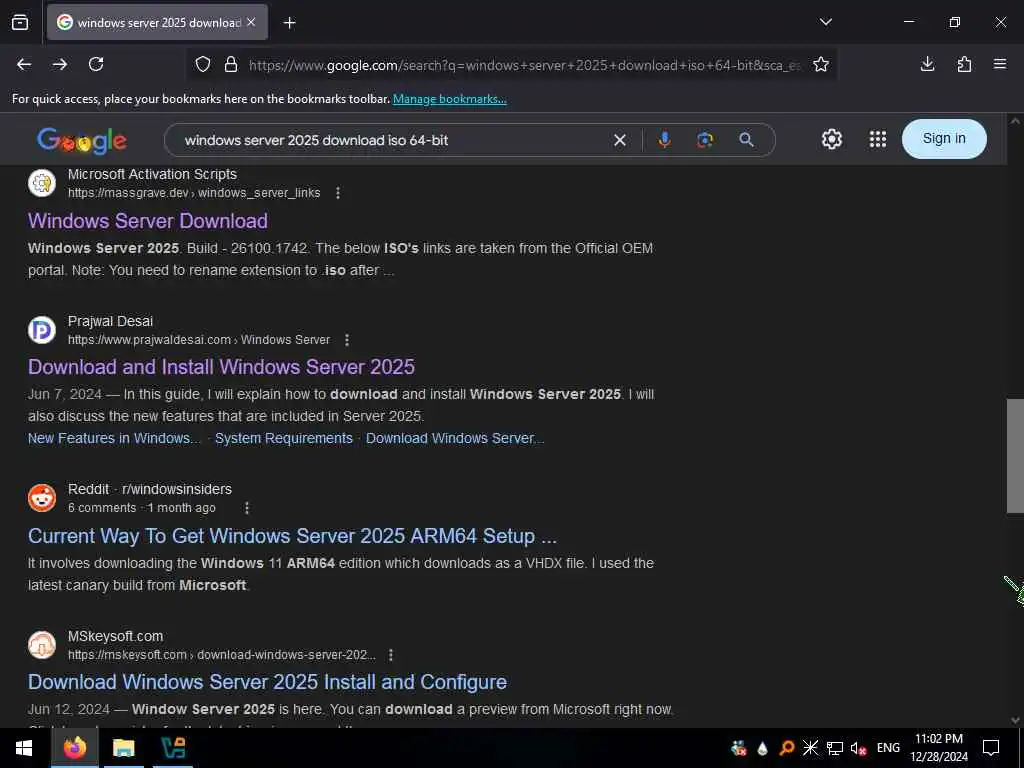Search by image with Lens icon
Viewport: 1024px width, 768px height.
705,140
